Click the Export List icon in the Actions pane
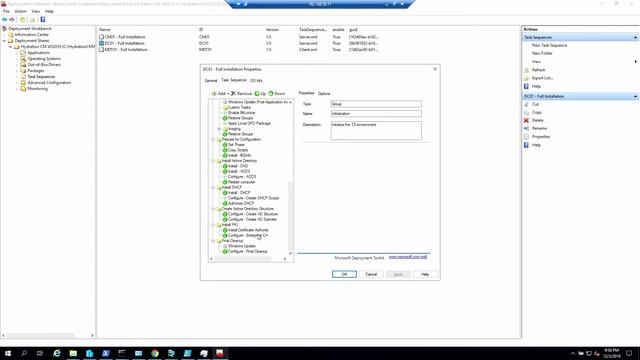This screenshot has height=360, width=640. point(526,78)
